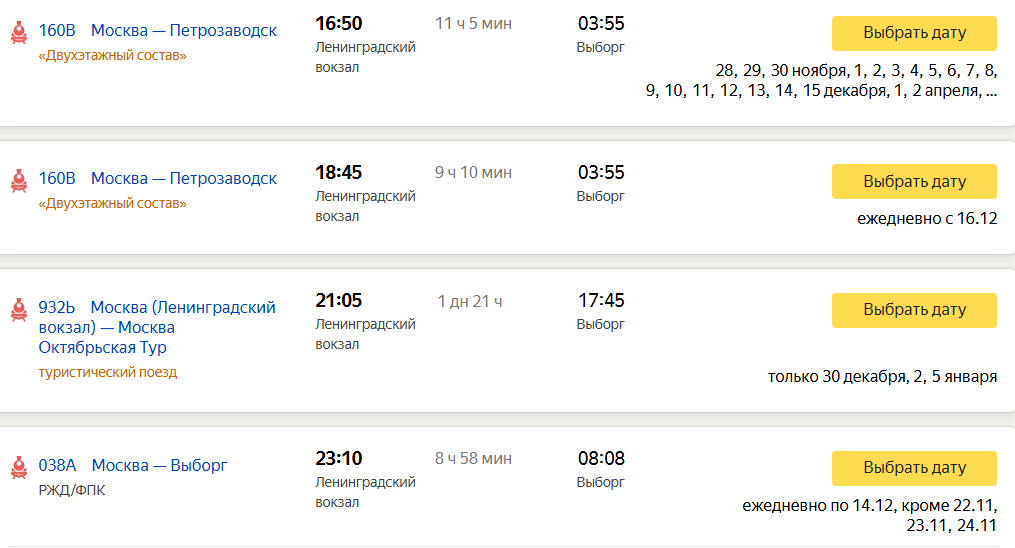Viewport: 1015px width, 548px height.
Task: Open the 038А Москва — Выборг link
Action: [x=133, y=465]
